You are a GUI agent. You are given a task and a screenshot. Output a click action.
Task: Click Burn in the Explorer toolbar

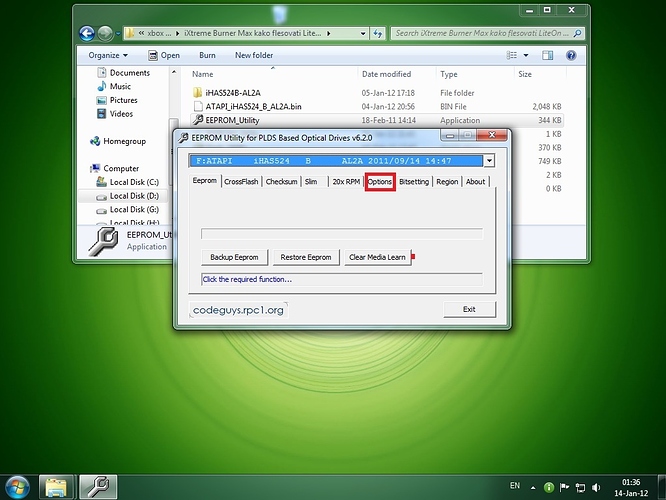pos(207,55)
